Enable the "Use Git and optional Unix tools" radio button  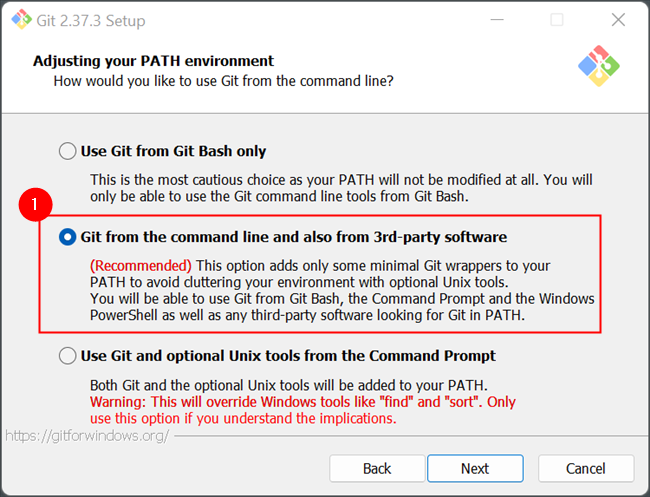68,356
